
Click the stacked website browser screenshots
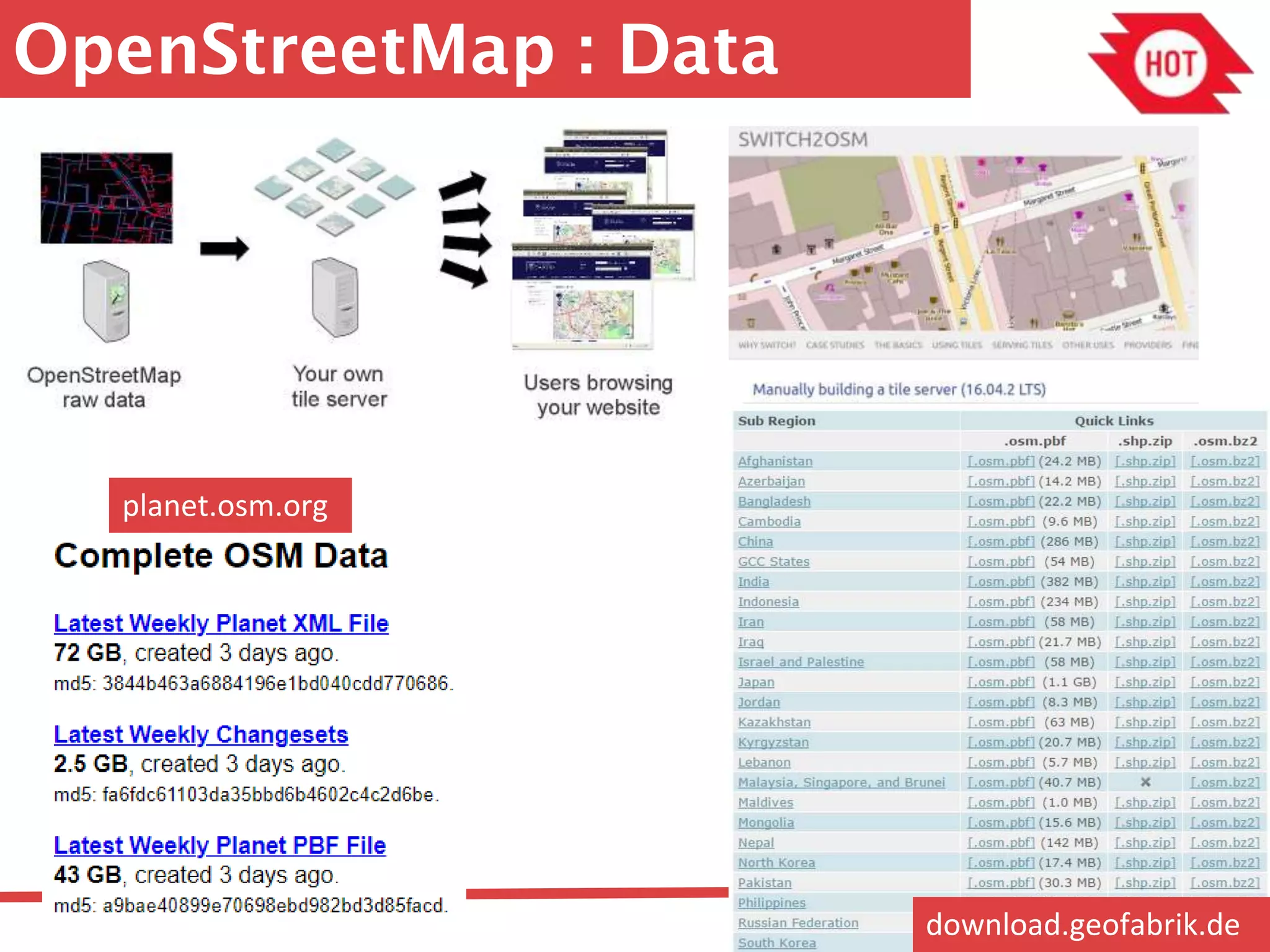pyautogui.click(x=603, y=239)
